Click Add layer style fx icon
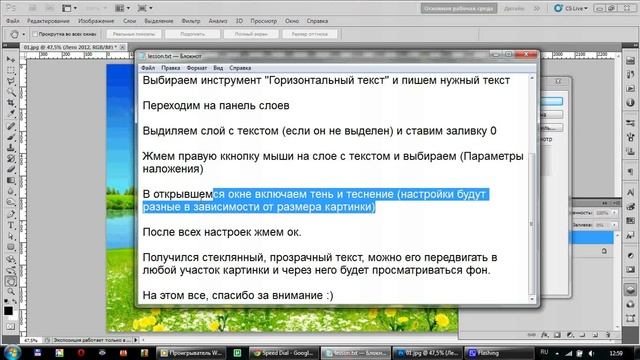 click(545, 335)
